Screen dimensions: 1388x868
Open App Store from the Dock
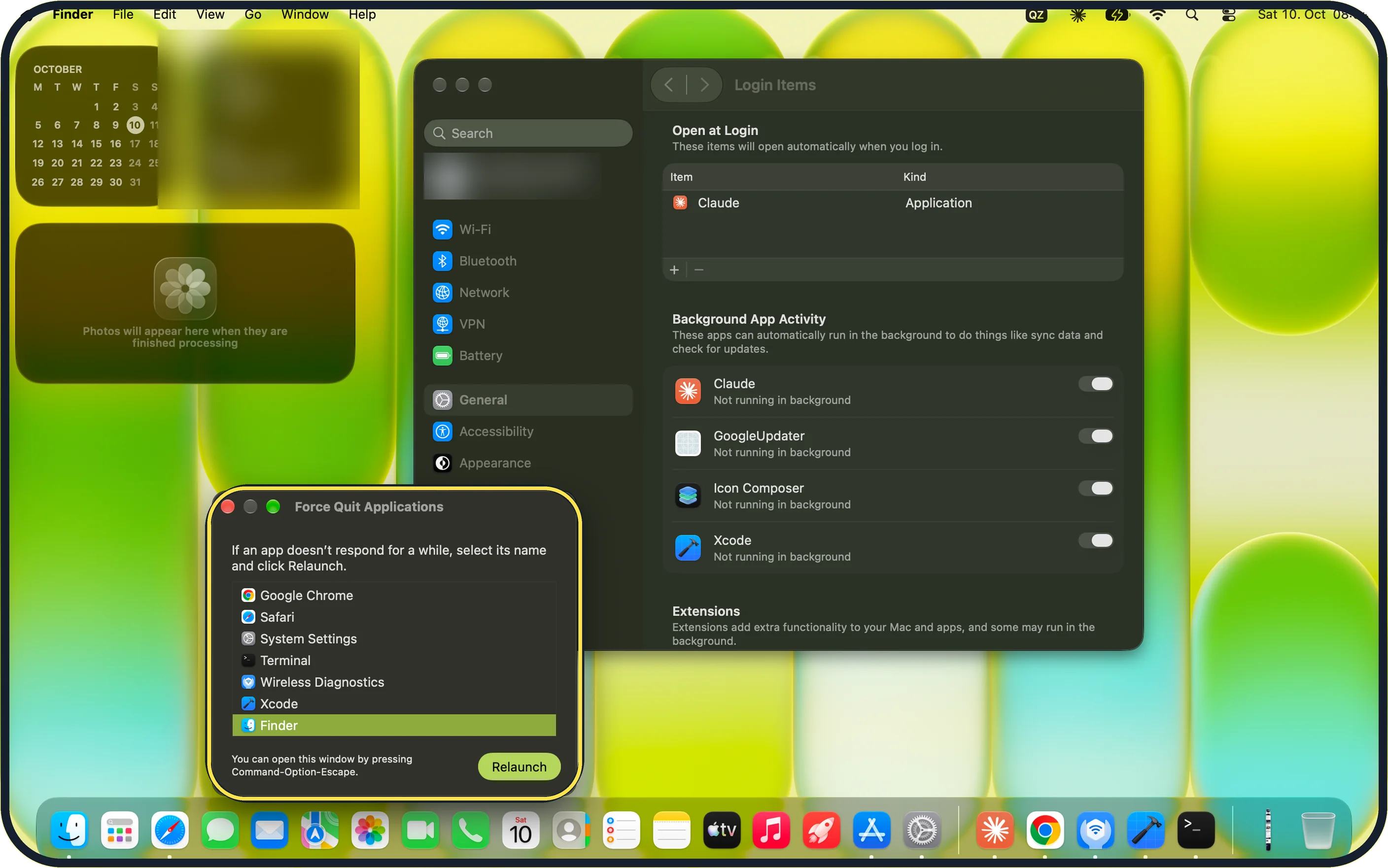(x=872, y=830)
